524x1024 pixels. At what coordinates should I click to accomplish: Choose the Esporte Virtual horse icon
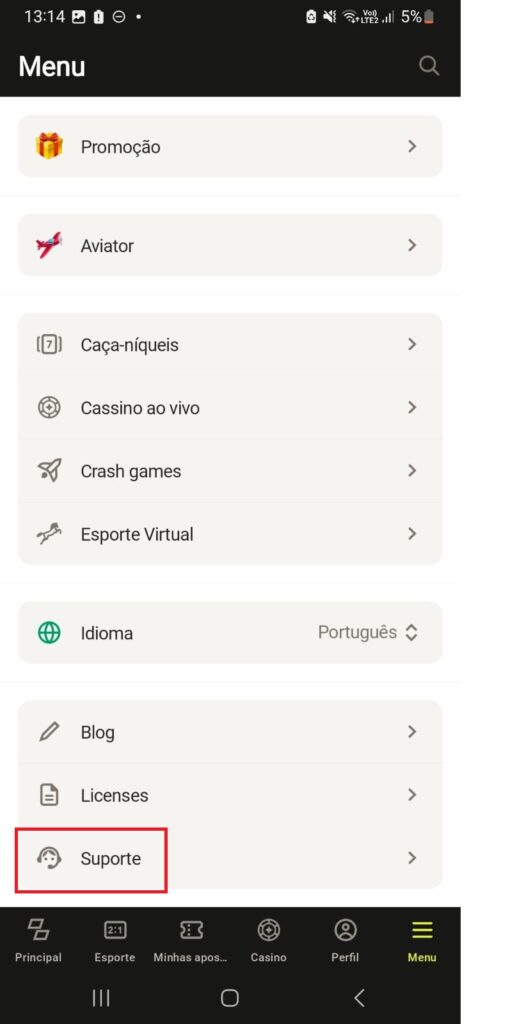(x=49, y=534)
